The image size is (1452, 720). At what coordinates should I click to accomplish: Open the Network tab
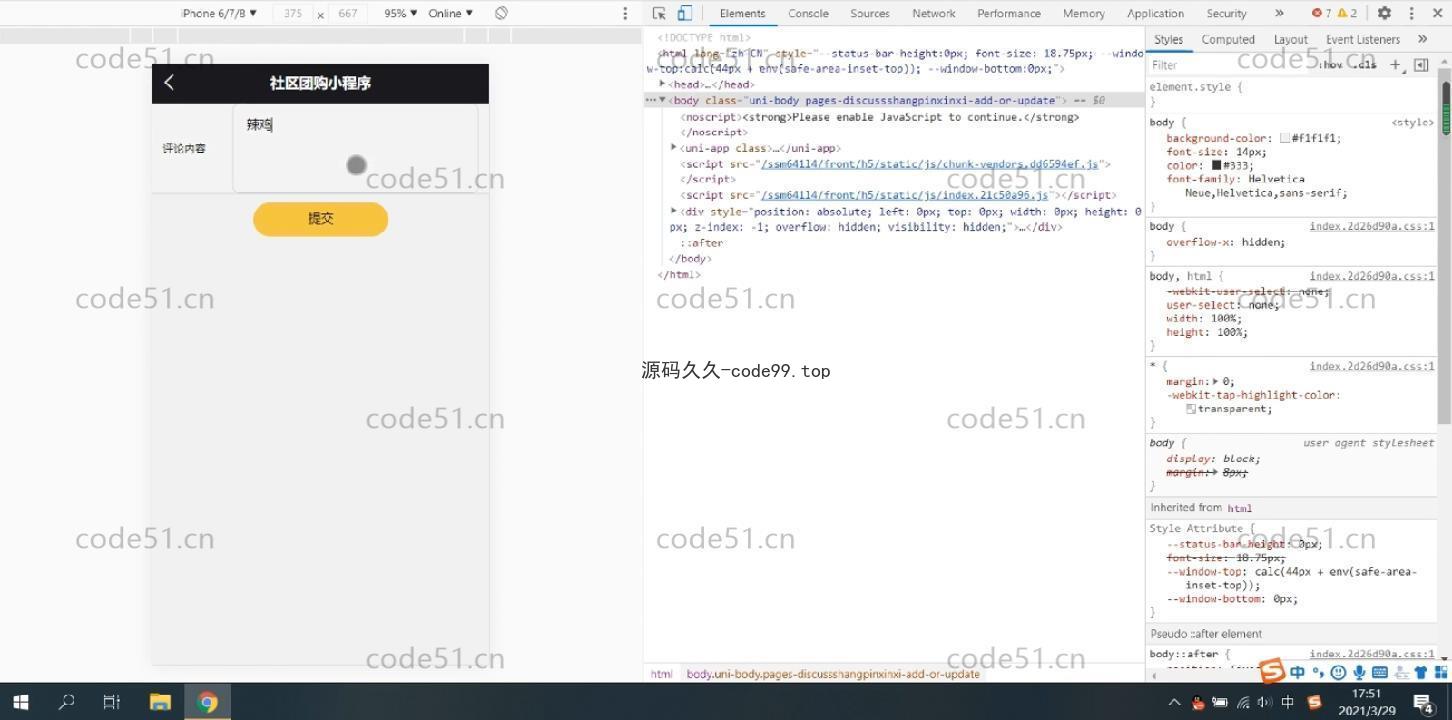click(934, 13)
